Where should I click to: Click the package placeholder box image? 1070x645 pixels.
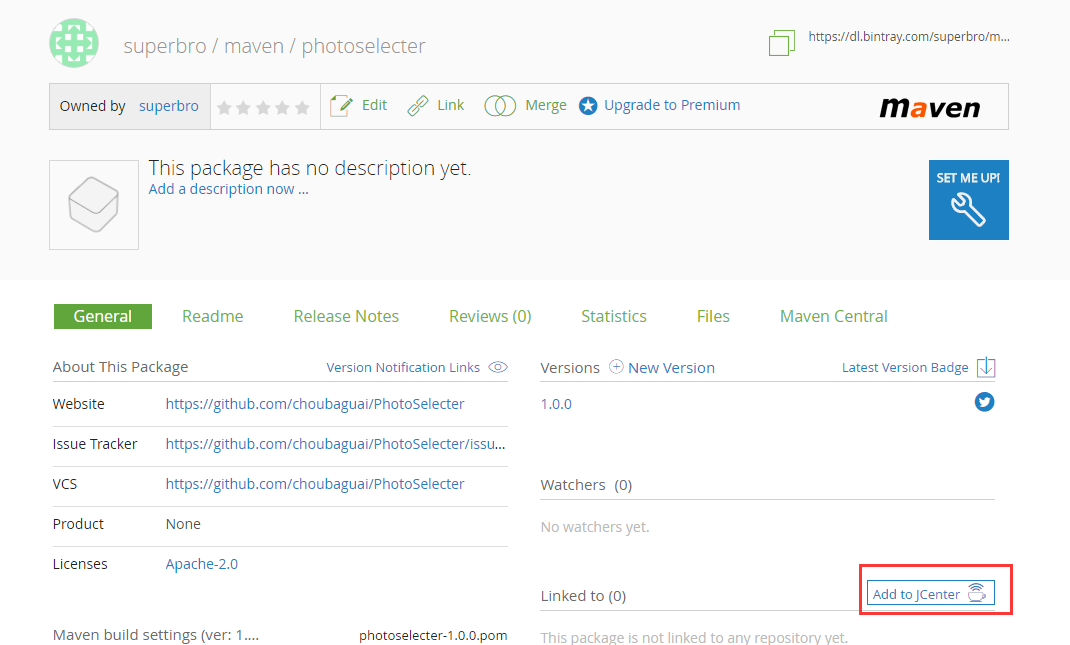(94, 205)
